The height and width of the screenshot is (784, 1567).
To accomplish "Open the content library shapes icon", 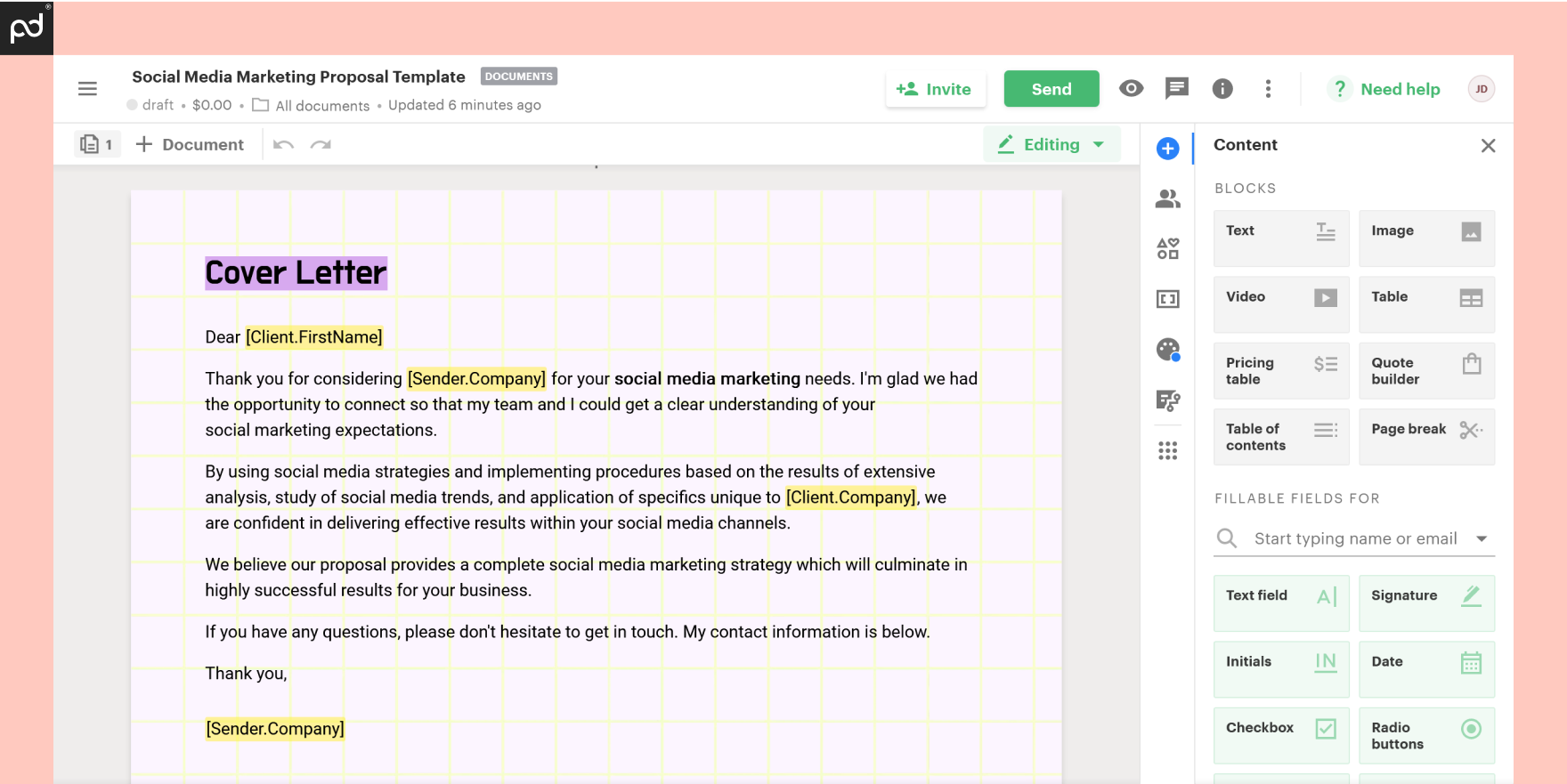I will (1167, 248).
